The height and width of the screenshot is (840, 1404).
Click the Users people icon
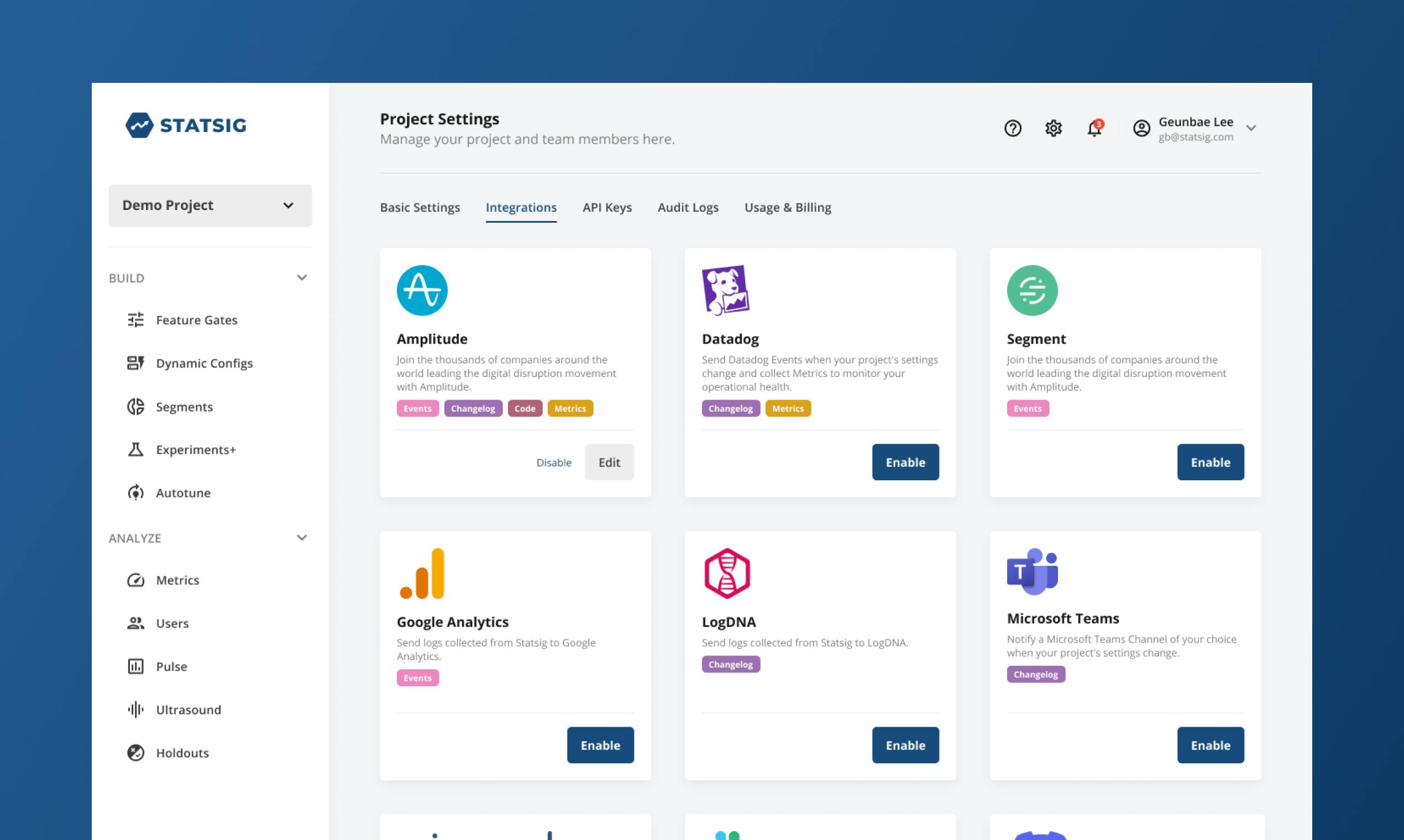135,623
